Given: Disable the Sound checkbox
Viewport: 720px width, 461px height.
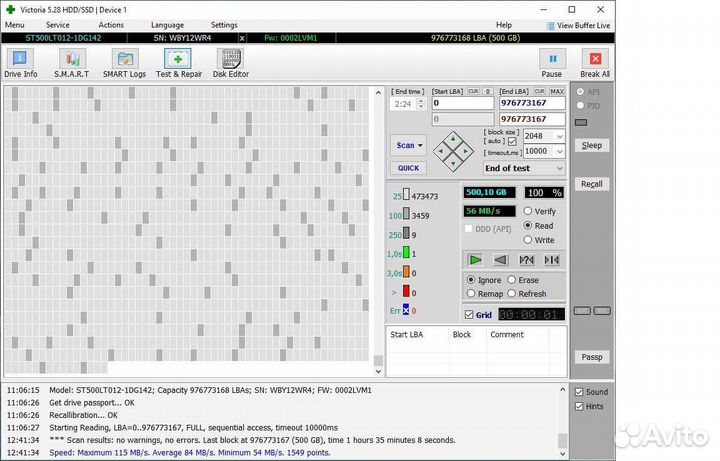Looking at the screenshot, I should 579,392.
